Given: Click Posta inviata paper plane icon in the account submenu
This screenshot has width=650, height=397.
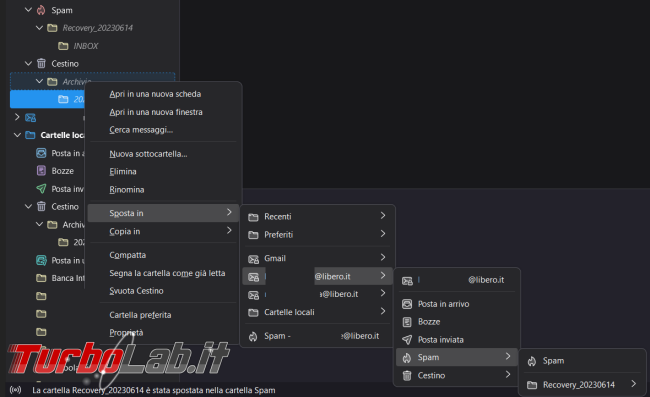Looking at the screenshot, I should coord(407,340).
